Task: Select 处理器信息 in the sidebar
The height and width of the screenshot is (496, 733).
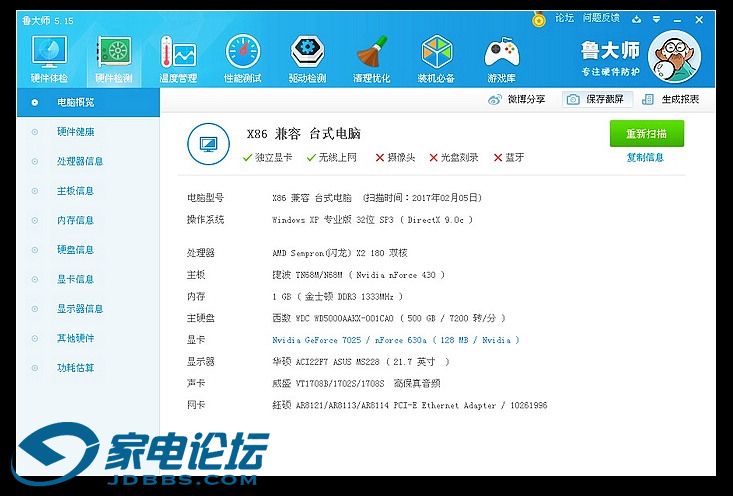Action: tap(80, 161)
